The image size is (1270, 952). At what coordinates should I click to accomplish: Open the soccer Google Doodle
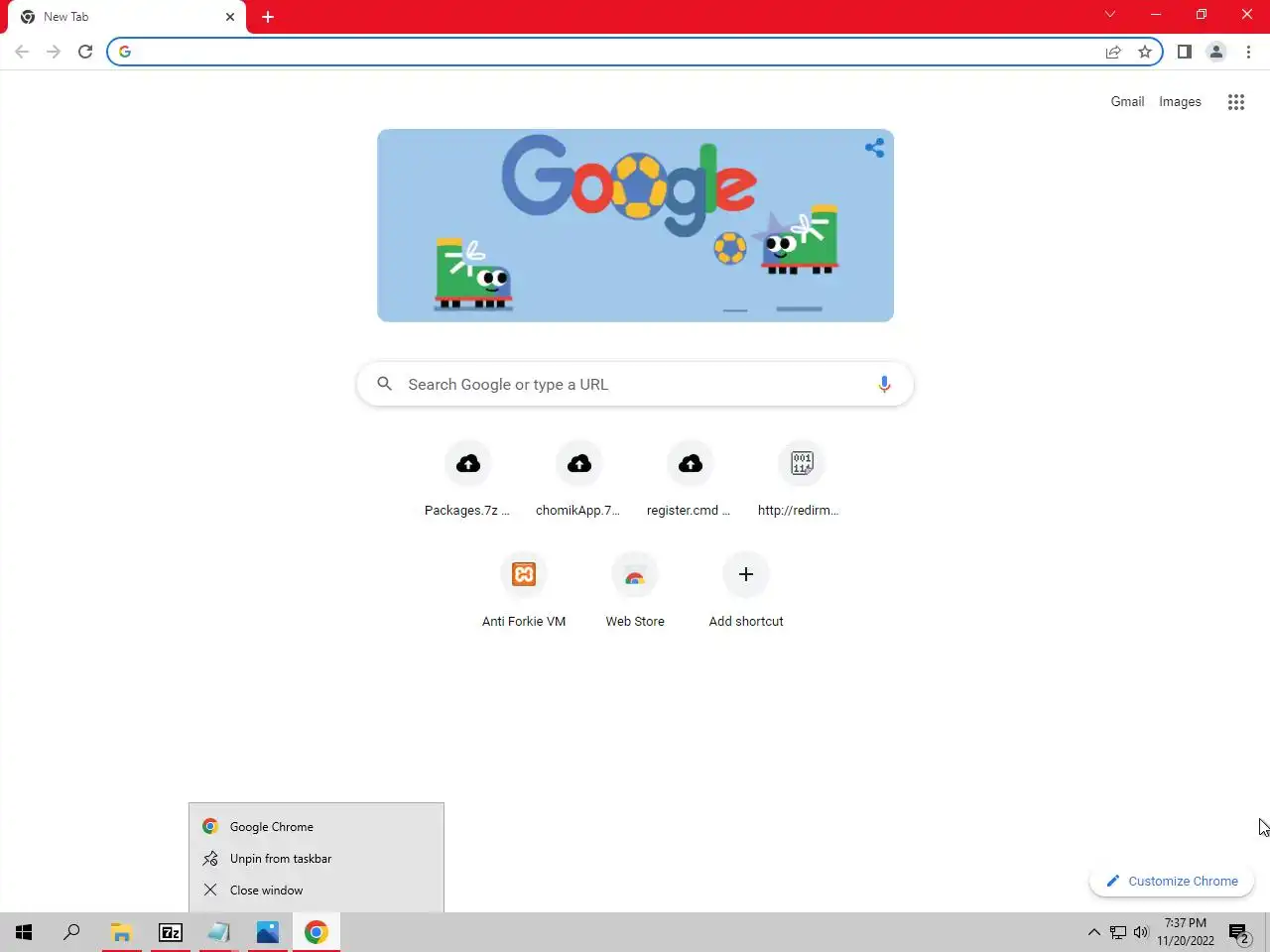635,225
